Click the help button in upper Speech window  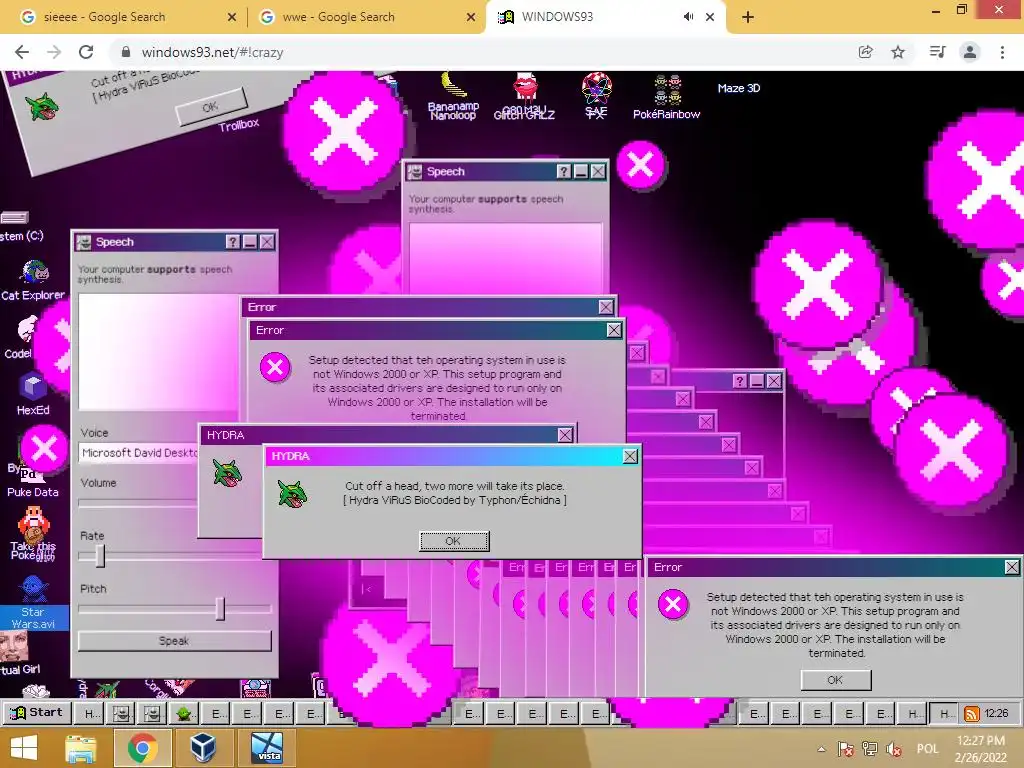click(564, 171)
